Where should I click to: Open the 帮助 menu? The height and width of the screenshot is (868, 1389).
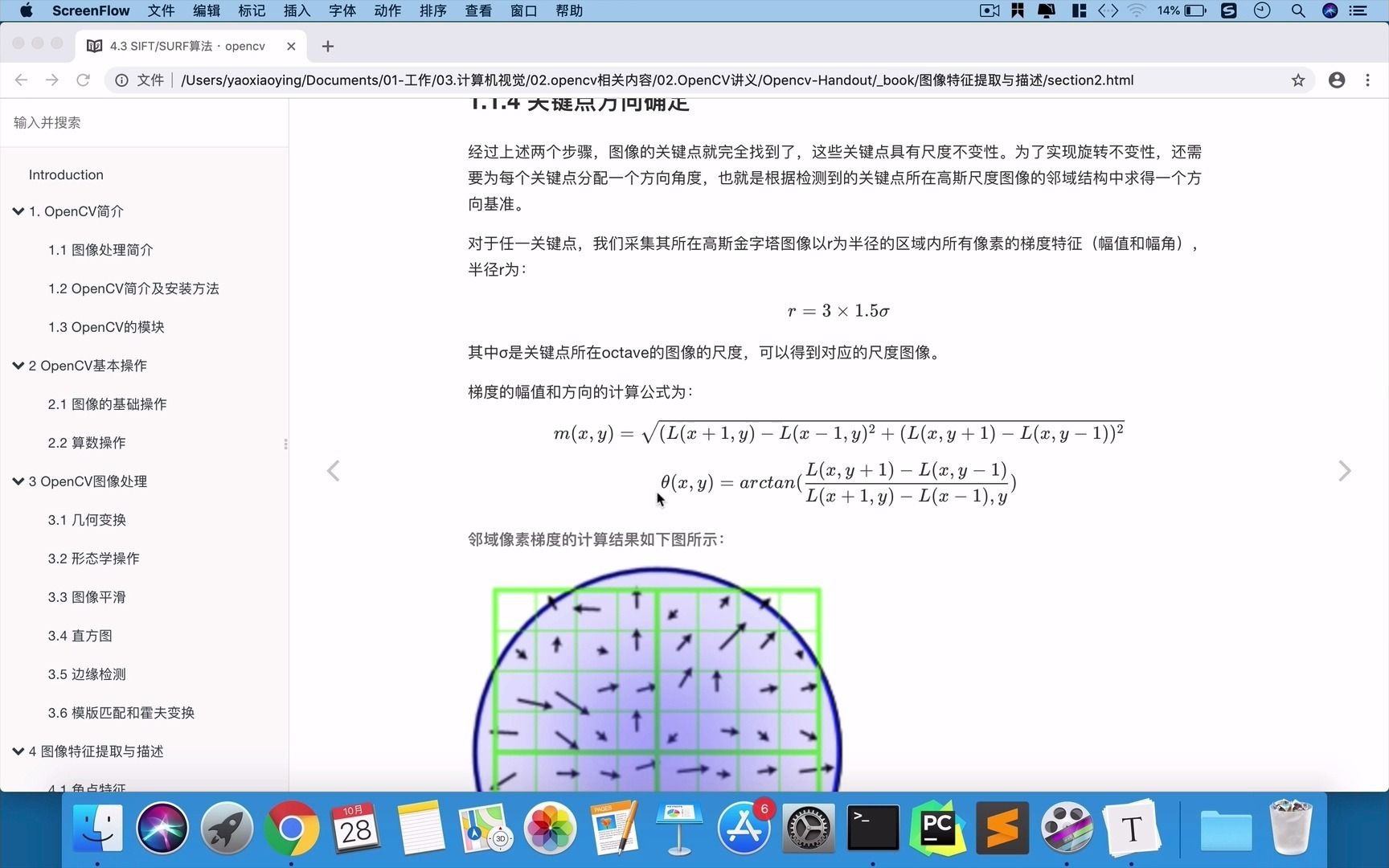569,10
